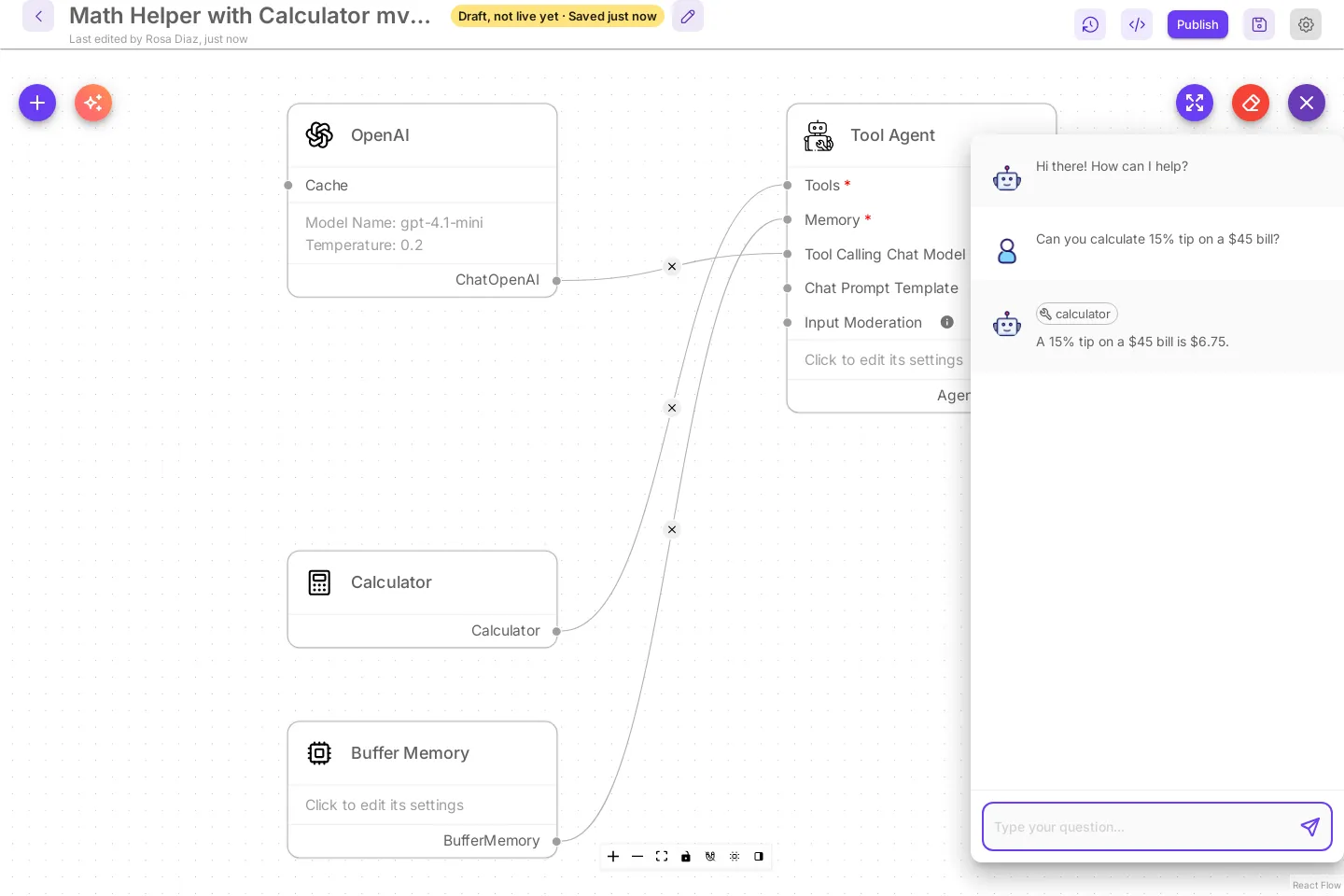Publish the chatflow
Image resolution: width=1344 pixels, height=896 pixels.
click(x=1197, y=25)
